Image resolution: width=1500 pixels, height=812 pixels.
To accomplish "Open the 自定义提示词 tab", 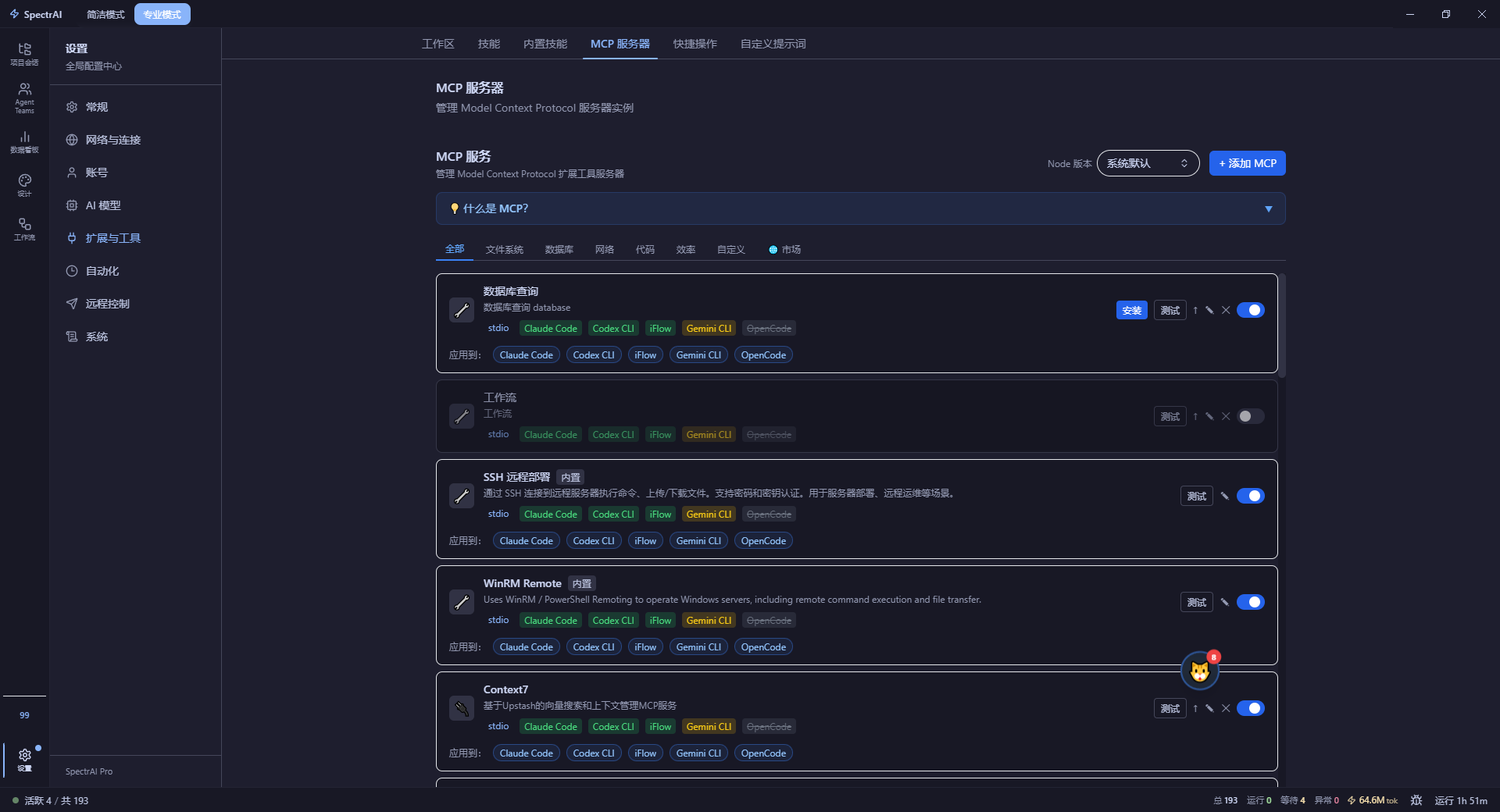I will coord(773,44).
